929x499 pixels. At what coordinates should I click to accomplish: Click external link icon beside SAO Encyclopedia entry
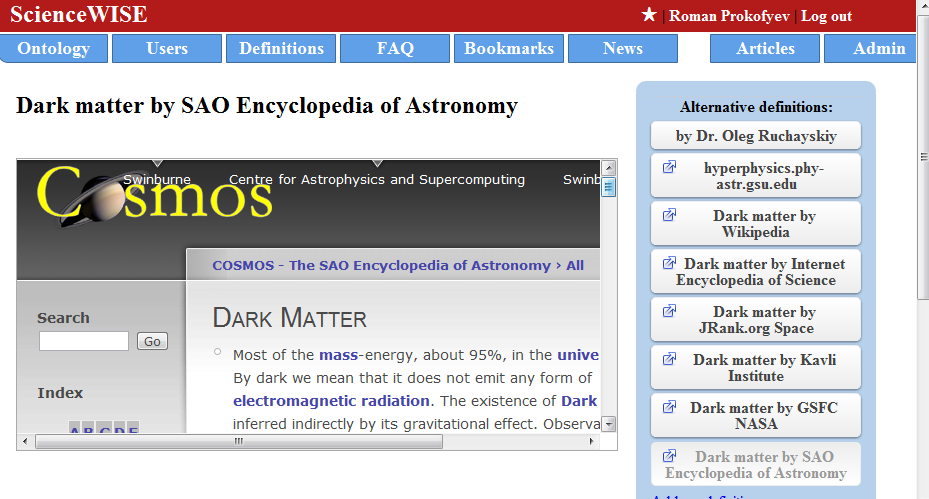tap(669, 456)
